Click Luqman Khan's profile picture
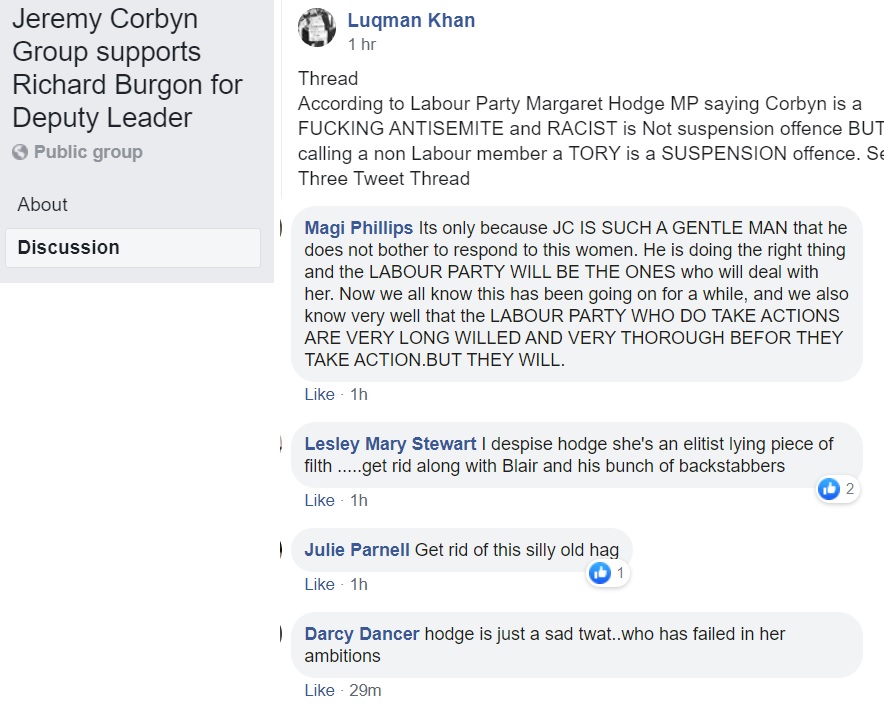884x718 pixels. click(317, 28)
